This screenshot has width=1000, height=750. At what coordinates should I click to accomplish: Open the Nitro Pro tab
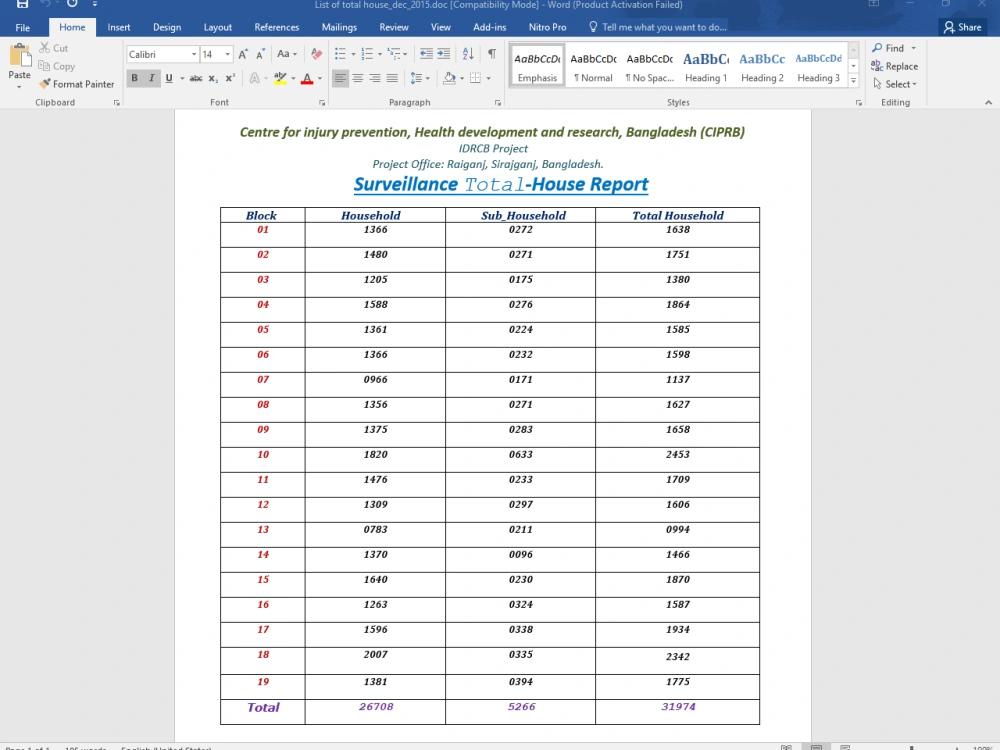(x=547, y=27)
